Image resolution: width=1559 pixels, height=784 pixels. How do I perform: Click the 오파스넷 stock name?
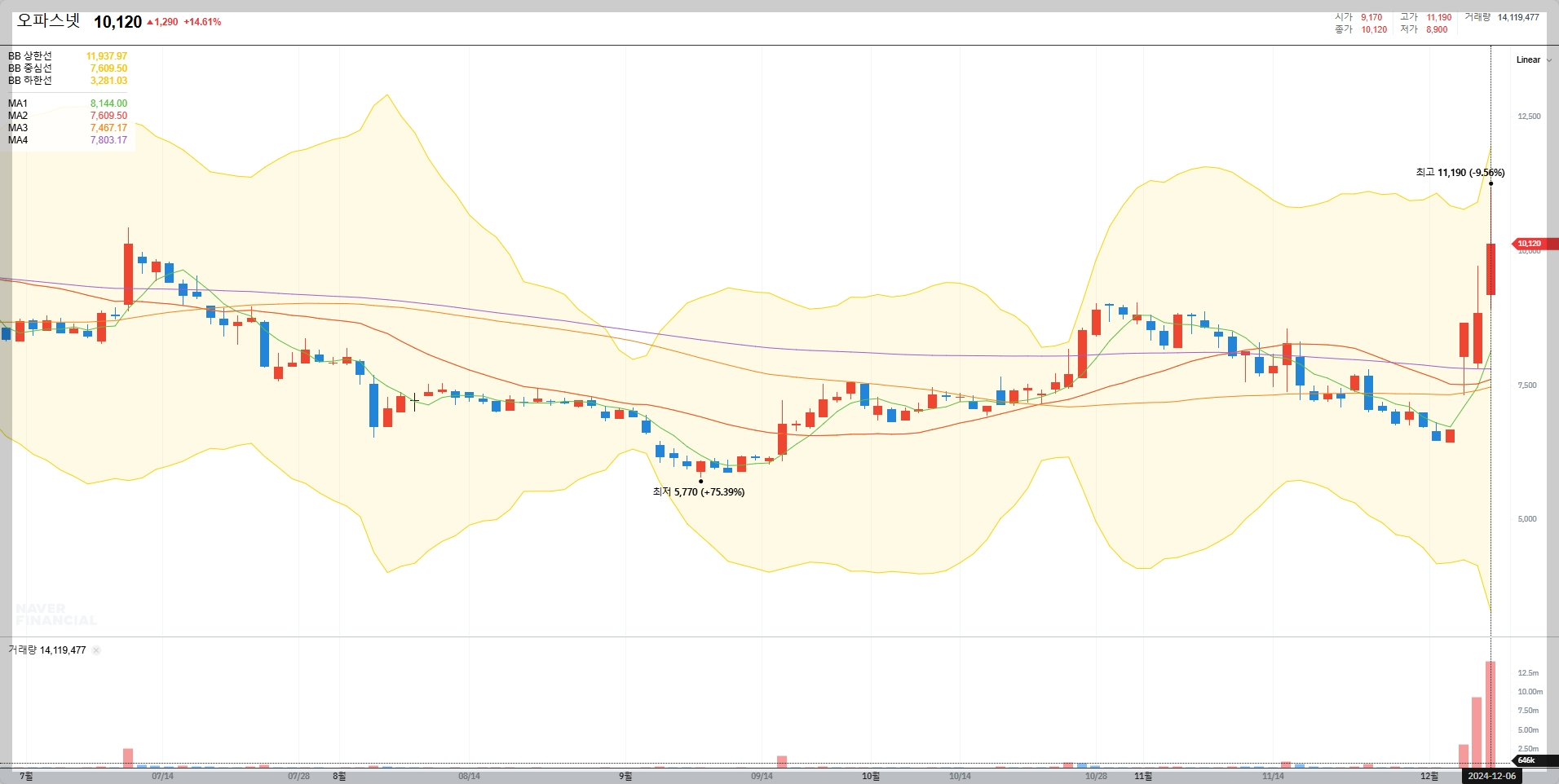pyautogui.click(x=48, y=21)
